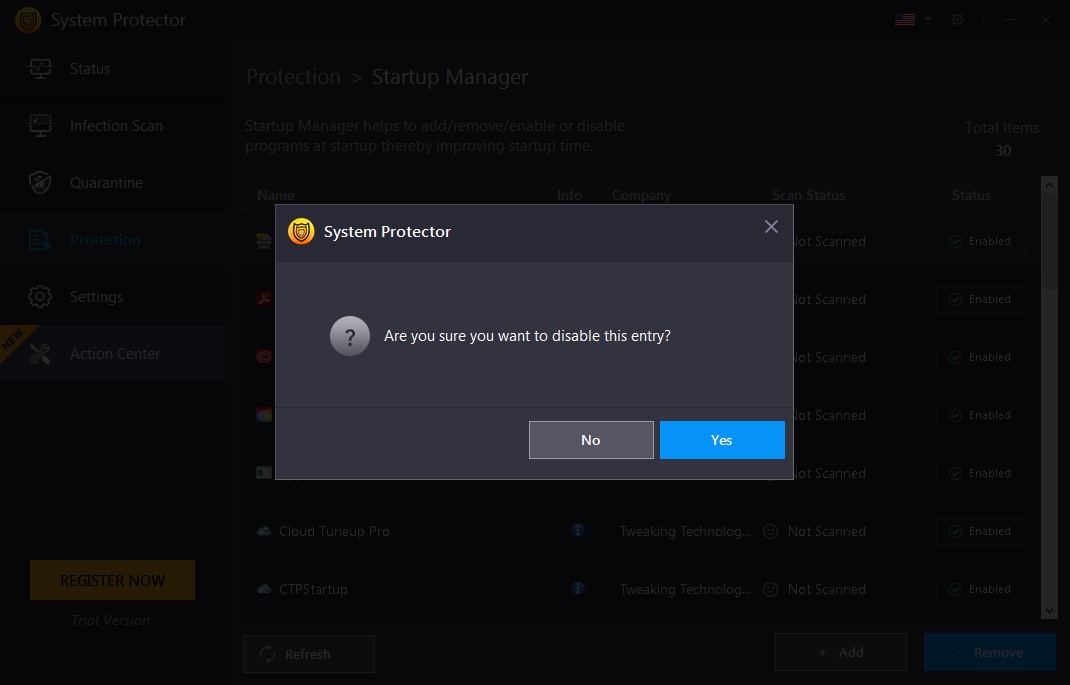Click the System Protector shield logo
Viewport: 1070px width, 685px height.
tap(27, 19)
